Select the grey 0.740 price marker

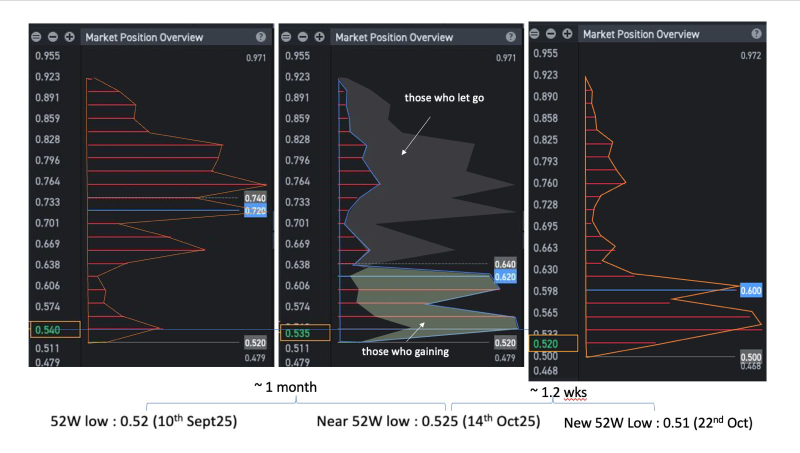tap(255, 199)
